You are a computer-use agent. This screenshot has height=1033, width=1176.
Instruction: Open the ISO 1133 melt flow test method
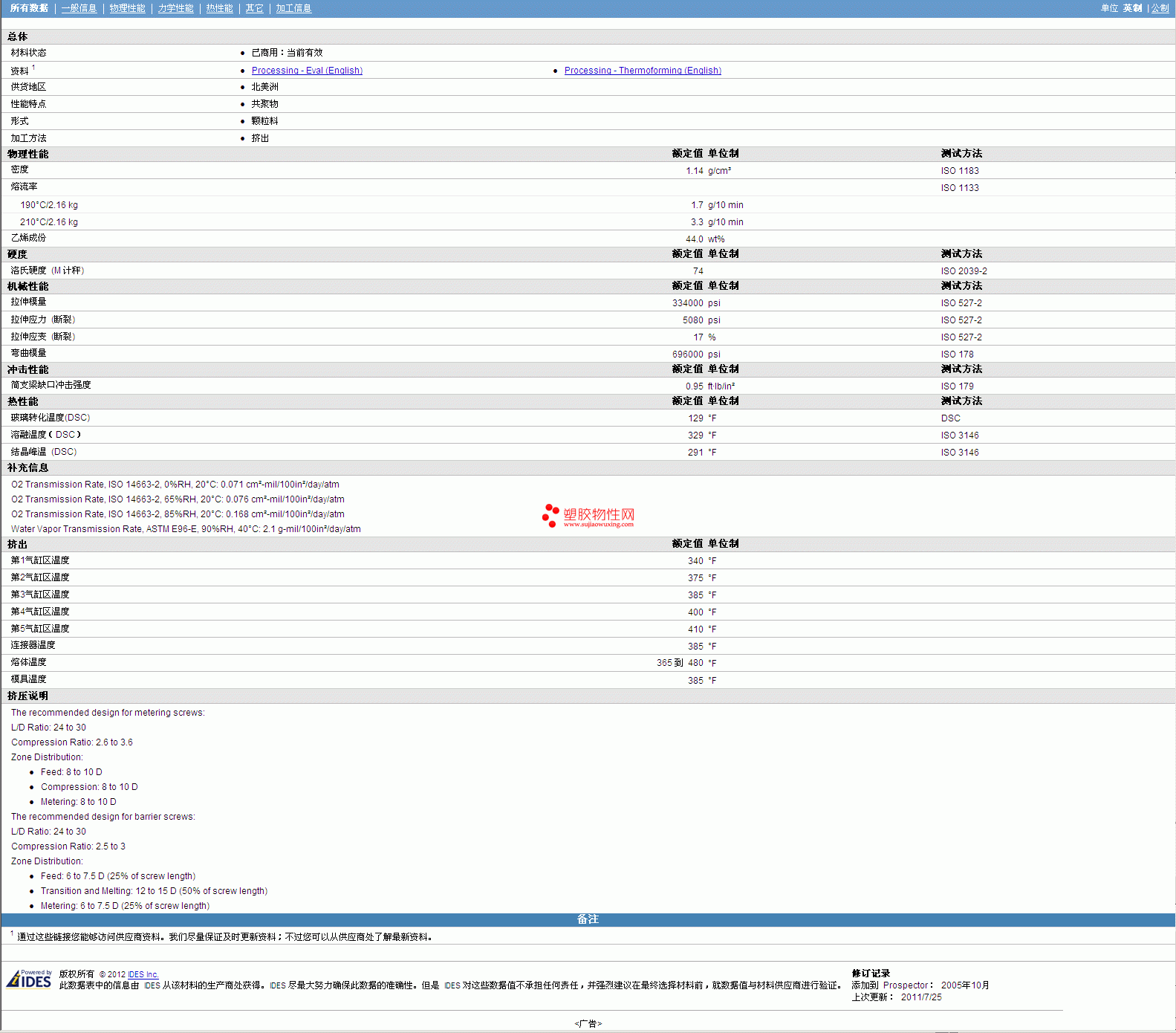coord(959,188)
